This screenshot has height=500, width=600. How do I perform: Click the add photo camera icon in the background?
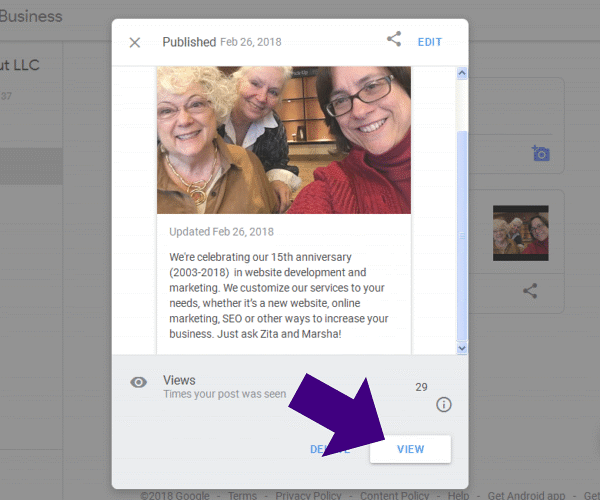coord(541,153)
